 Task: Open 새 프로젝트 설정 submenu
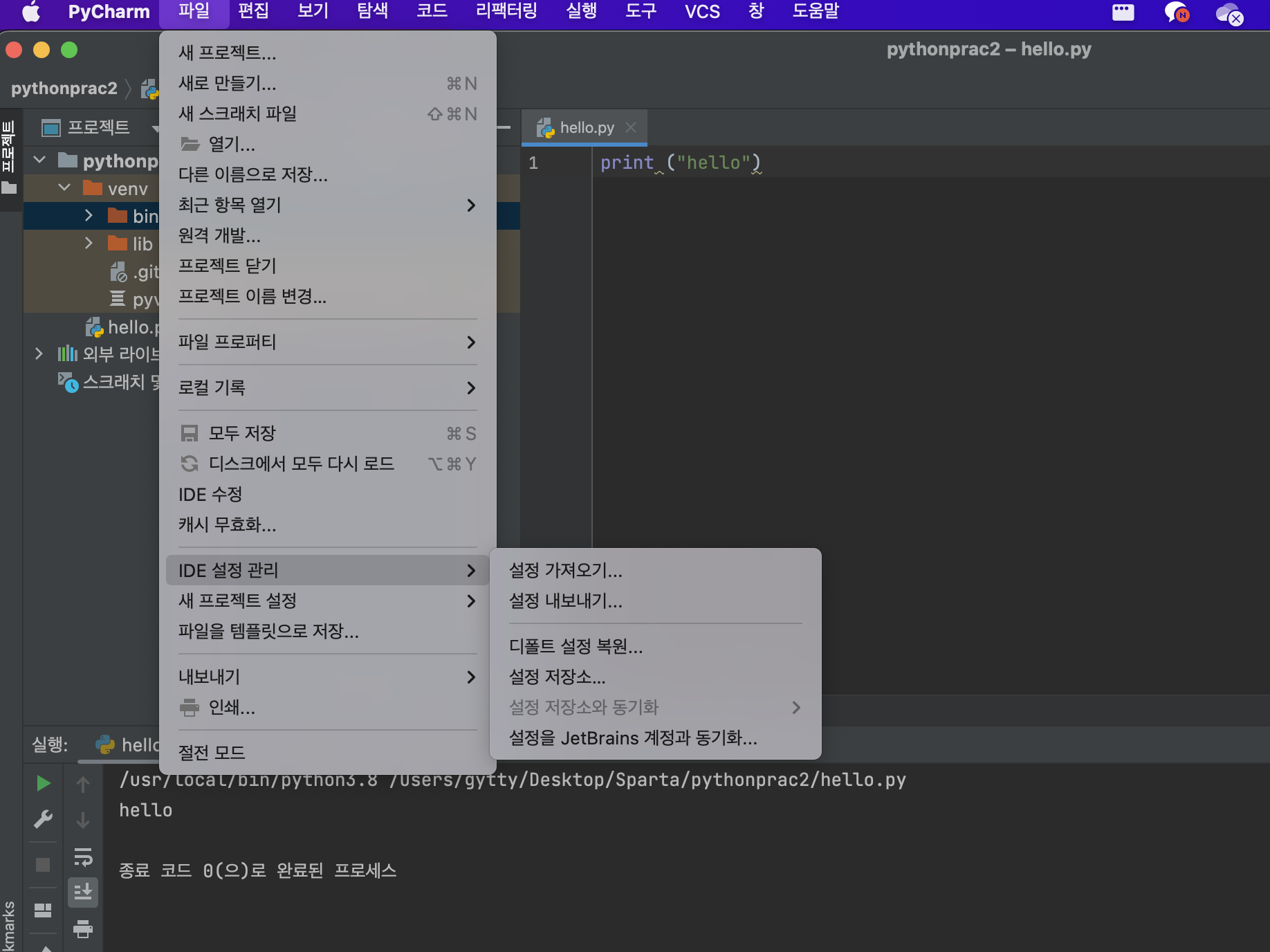tap(327, 601)
